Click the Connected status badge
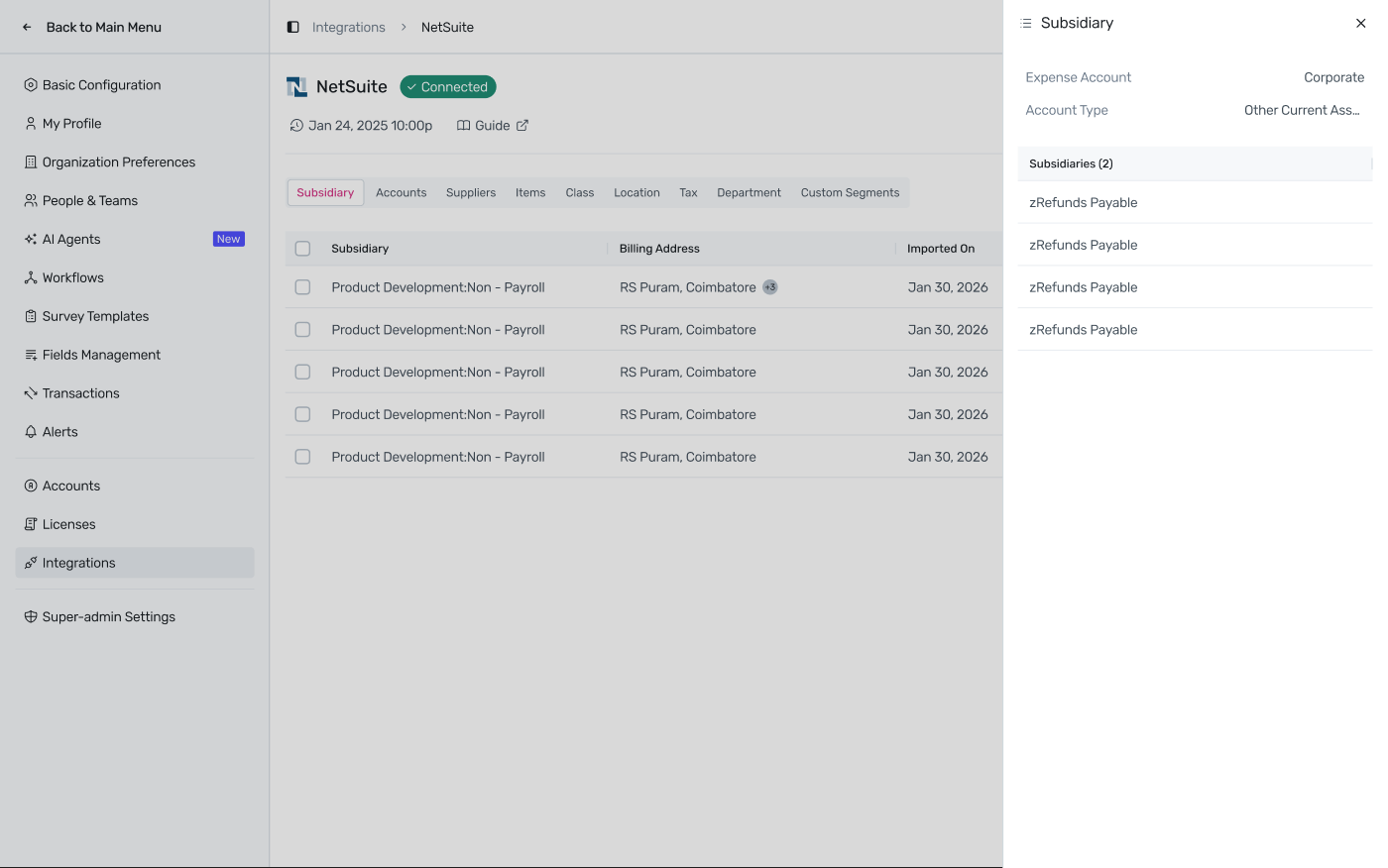The image size is (1388, 868). click(x=448, y=87)
